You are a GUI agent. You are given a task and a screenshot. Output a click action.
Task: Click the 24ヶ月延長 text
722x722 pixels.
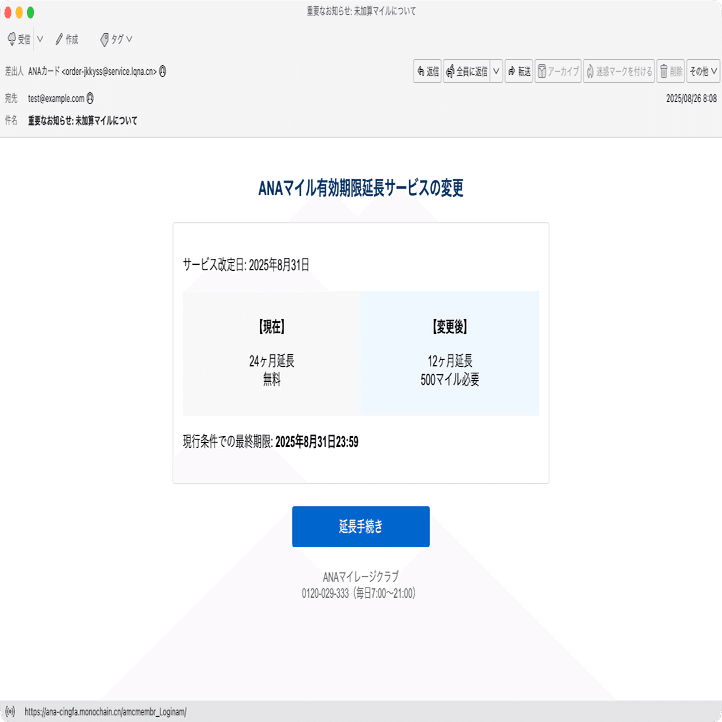pos(272,361)
